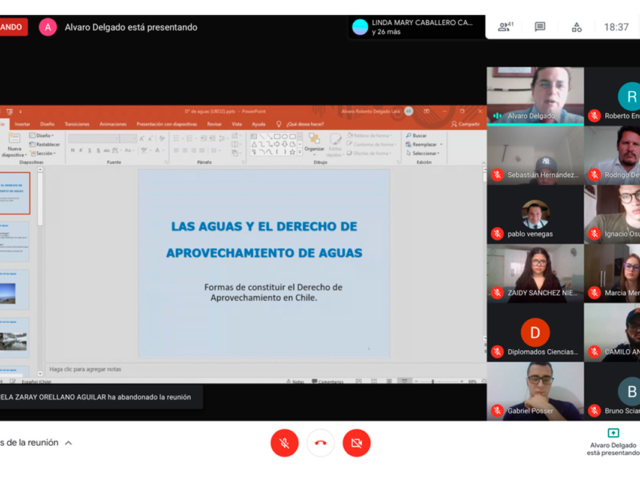The width and height of the screenshot is (640, 480).
Task: Open the Transiciones ribbon tab
Action: coord(77,124)
